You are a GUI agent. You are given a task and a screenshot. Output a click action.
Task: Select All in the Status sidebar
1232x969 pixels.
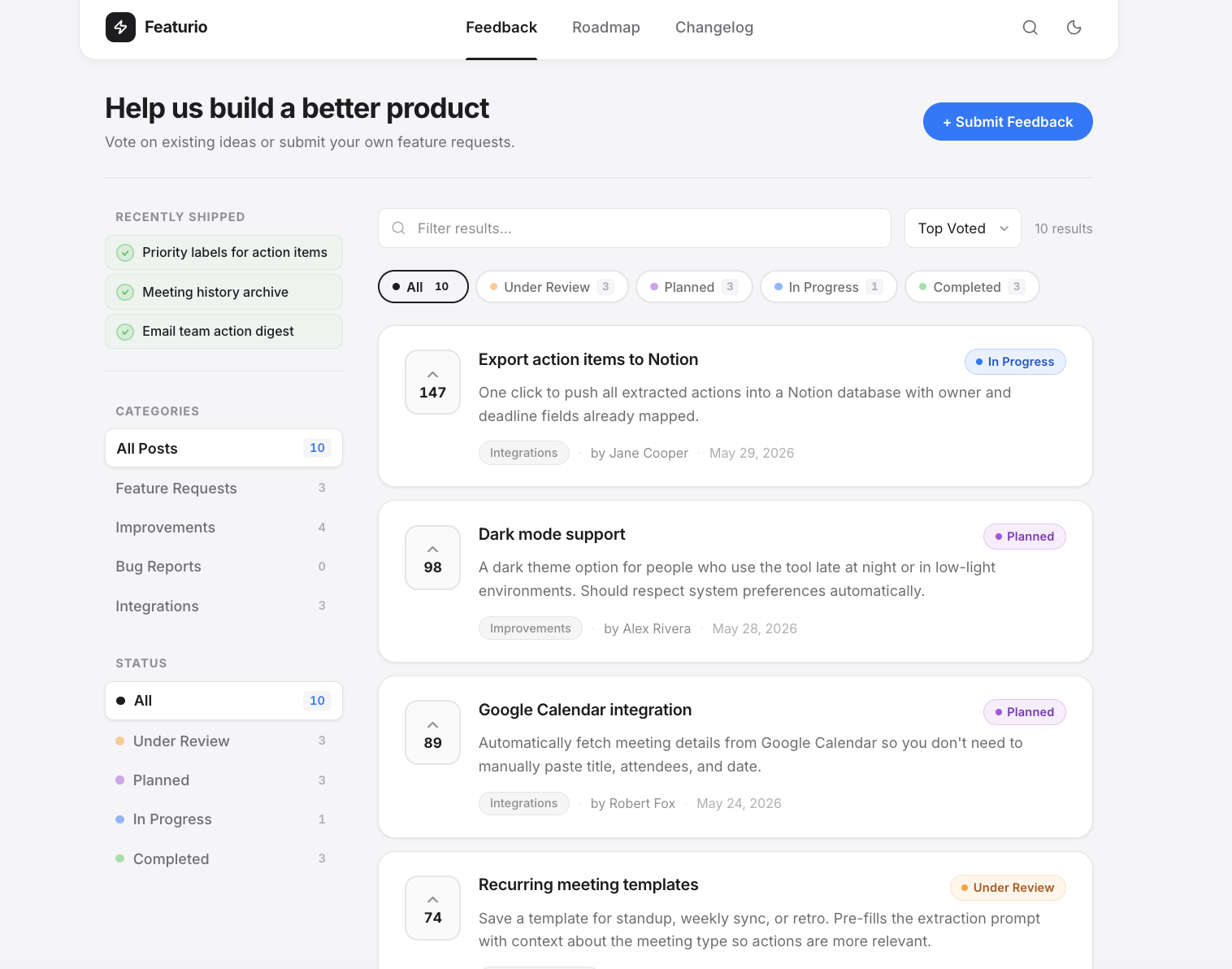[x=223, y=701]
